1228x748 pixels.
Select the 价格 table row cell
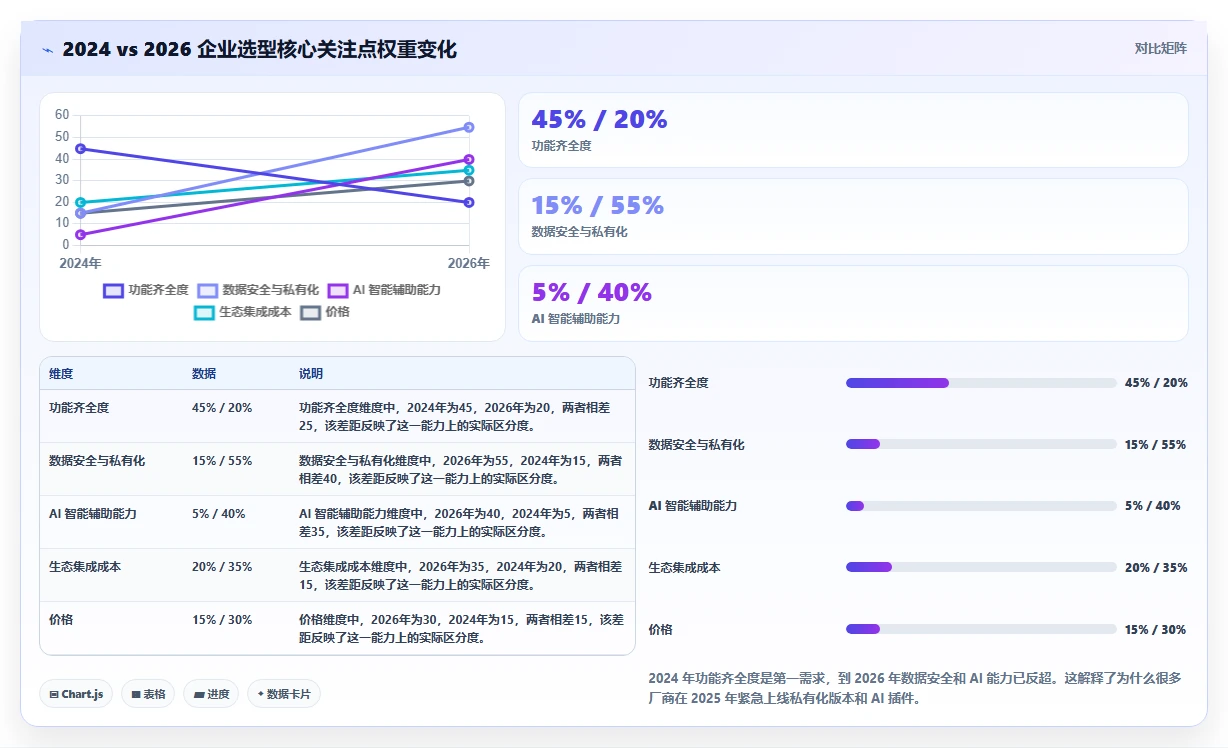[x=61, y=620]
